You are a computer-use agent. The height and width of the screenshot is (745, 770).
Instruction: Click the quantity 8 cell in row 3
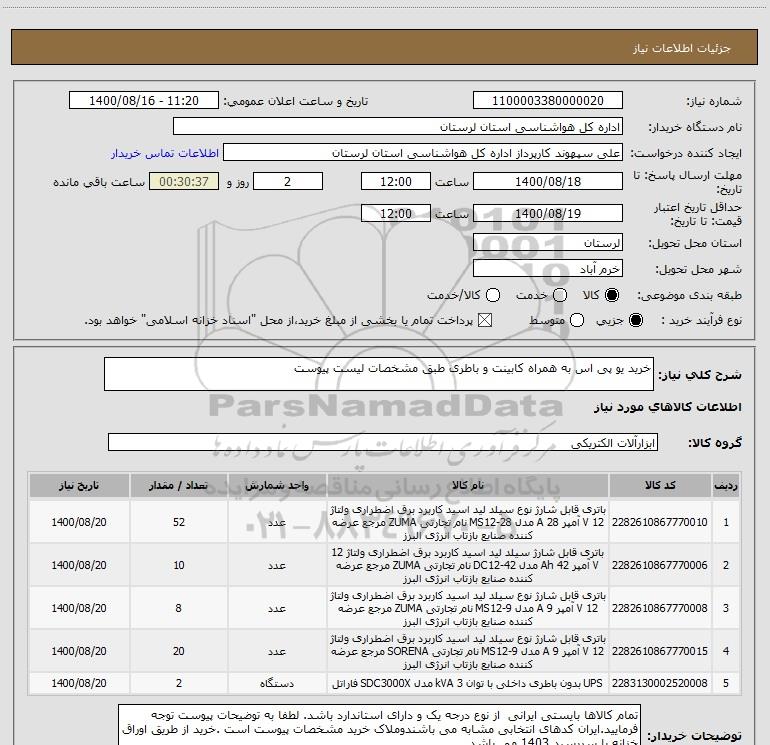(x=178, y=608)
